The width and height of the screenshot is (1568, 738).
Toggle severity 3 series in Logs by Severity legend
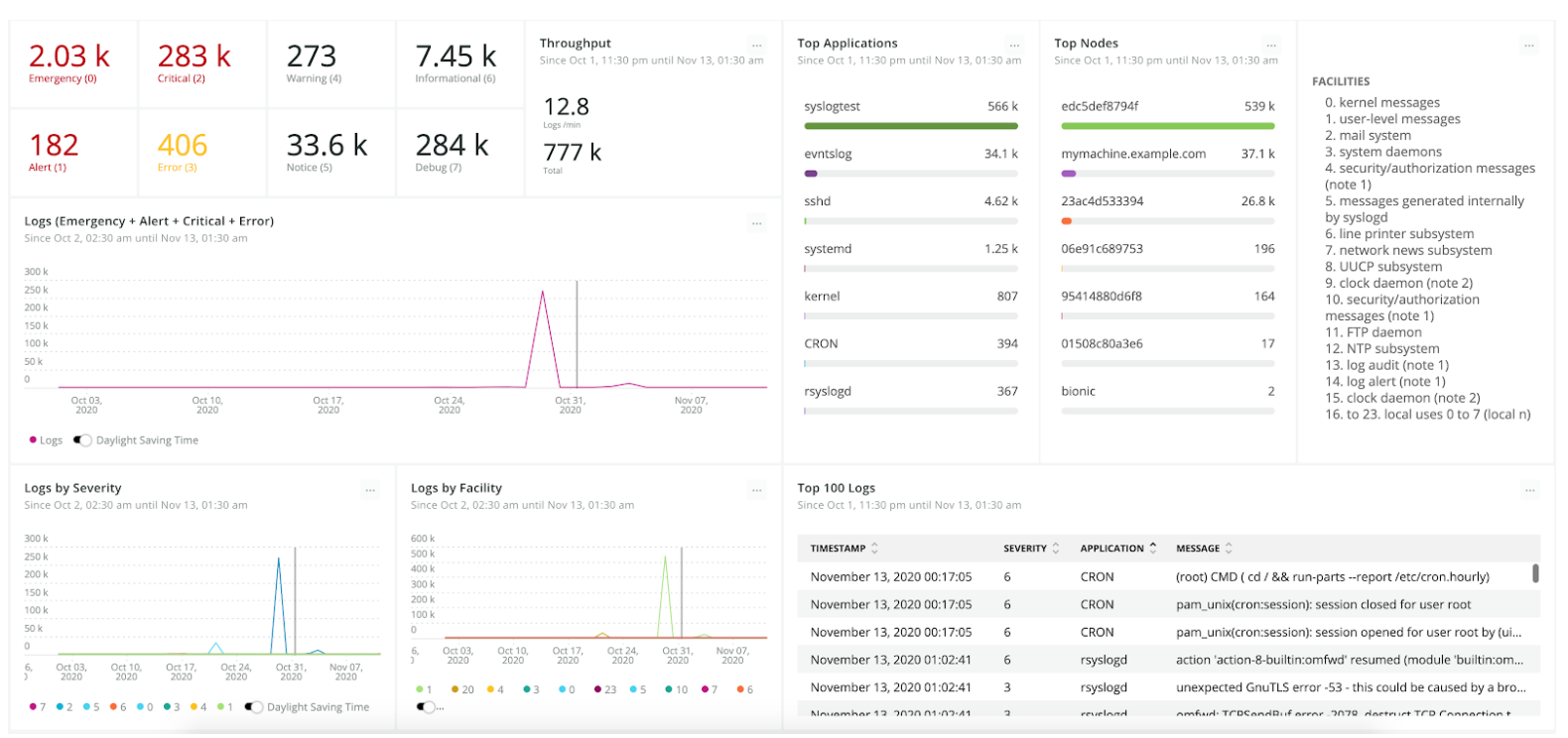click(x=172, y=707)
